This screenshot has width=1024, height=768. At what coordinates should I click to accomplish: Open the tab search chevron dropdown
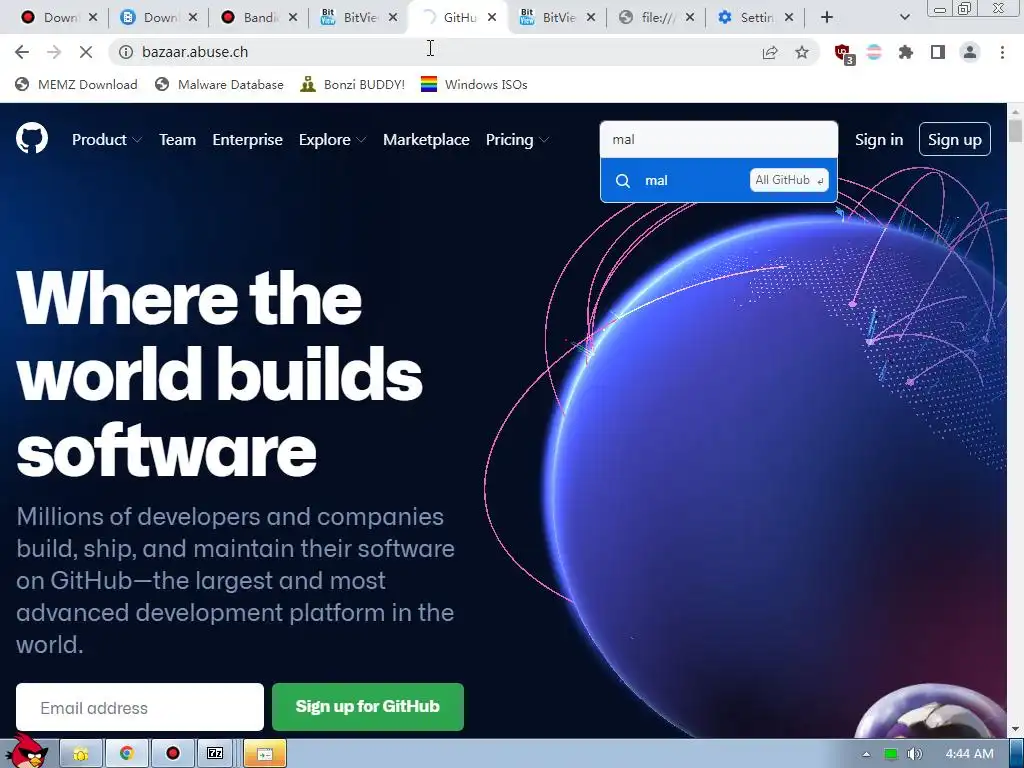click(x=904, y=18)
